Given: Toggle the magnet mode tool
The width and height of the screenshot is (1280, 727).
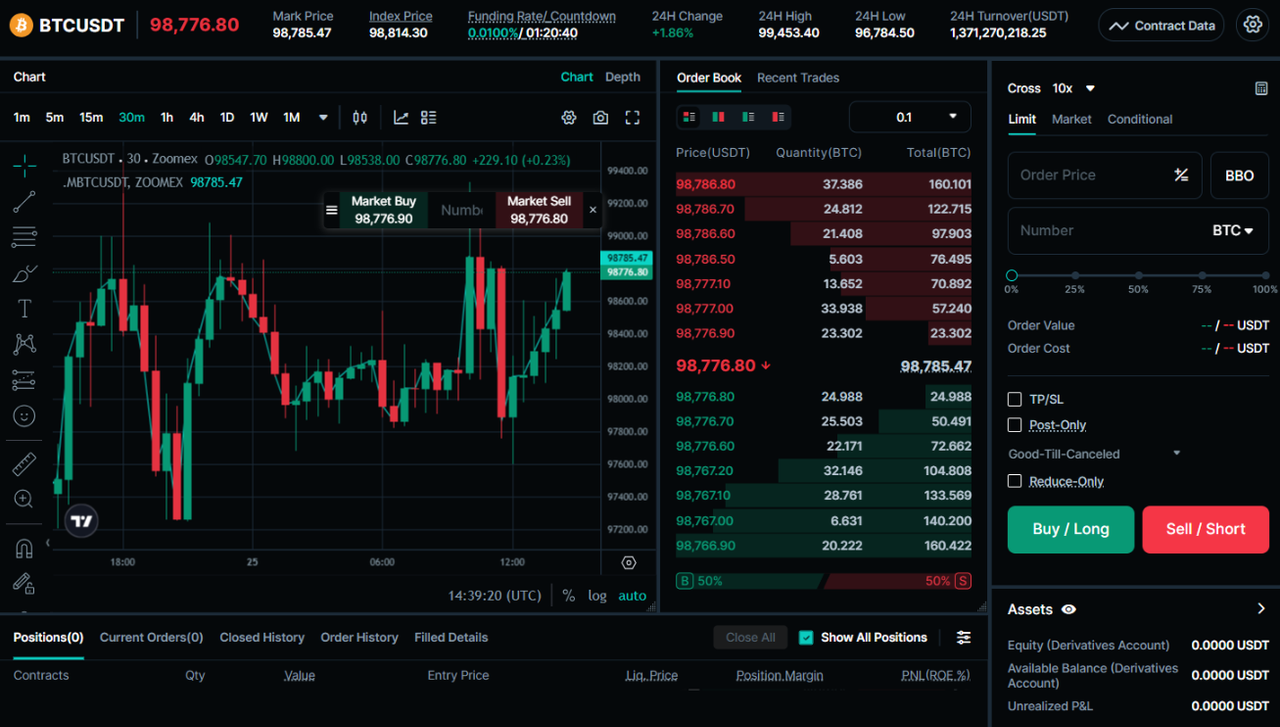Looking at the screenshot, I should 25,548.
